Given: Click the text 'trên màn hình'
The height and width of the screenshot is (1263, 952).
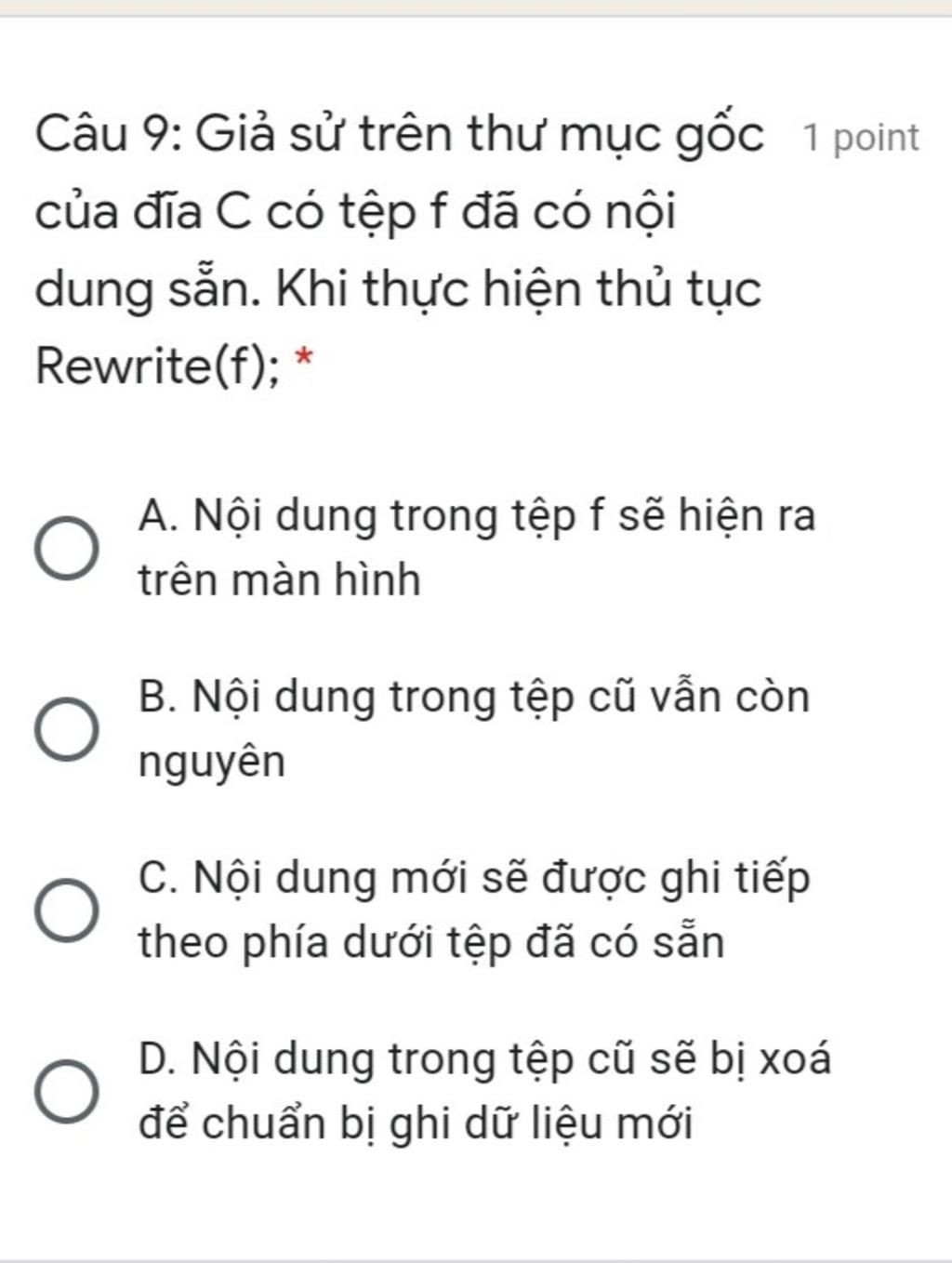Looking at the screenshot, I should (x=279, y=580).
